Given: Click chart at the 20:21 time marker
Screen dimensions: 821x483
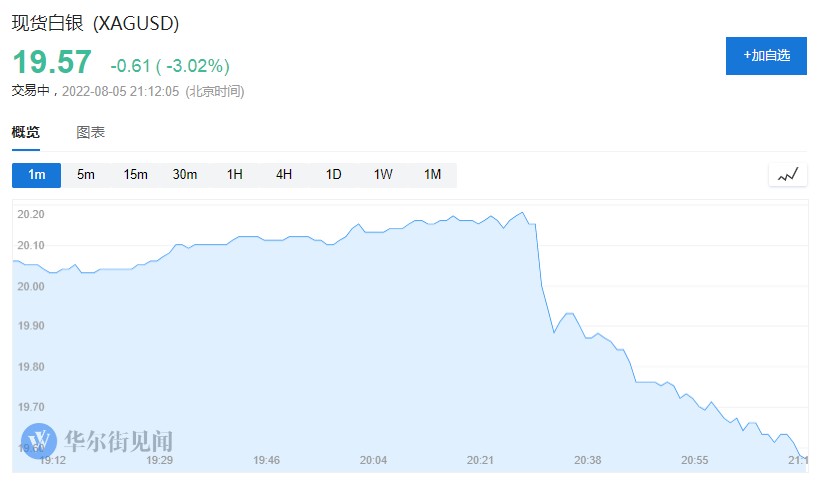Looking at the screenshot, I should [481, 460].
